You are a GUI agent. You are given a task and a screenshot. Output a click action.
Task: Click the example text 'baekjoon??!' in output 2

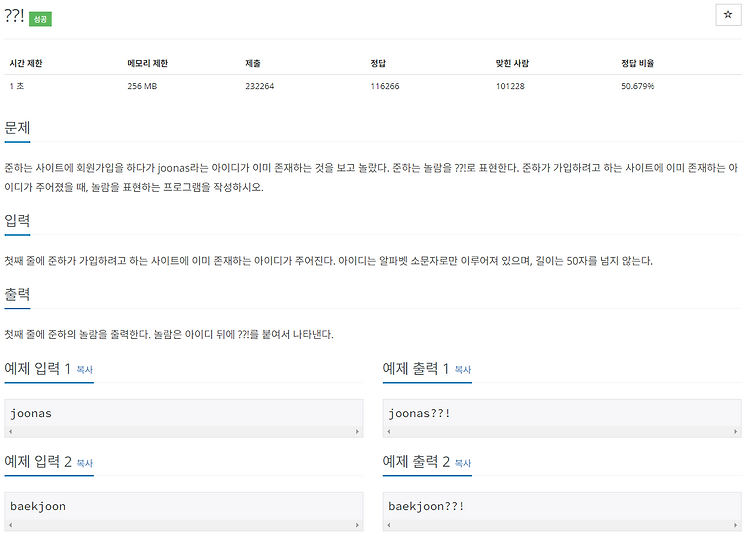click(426, 506)
